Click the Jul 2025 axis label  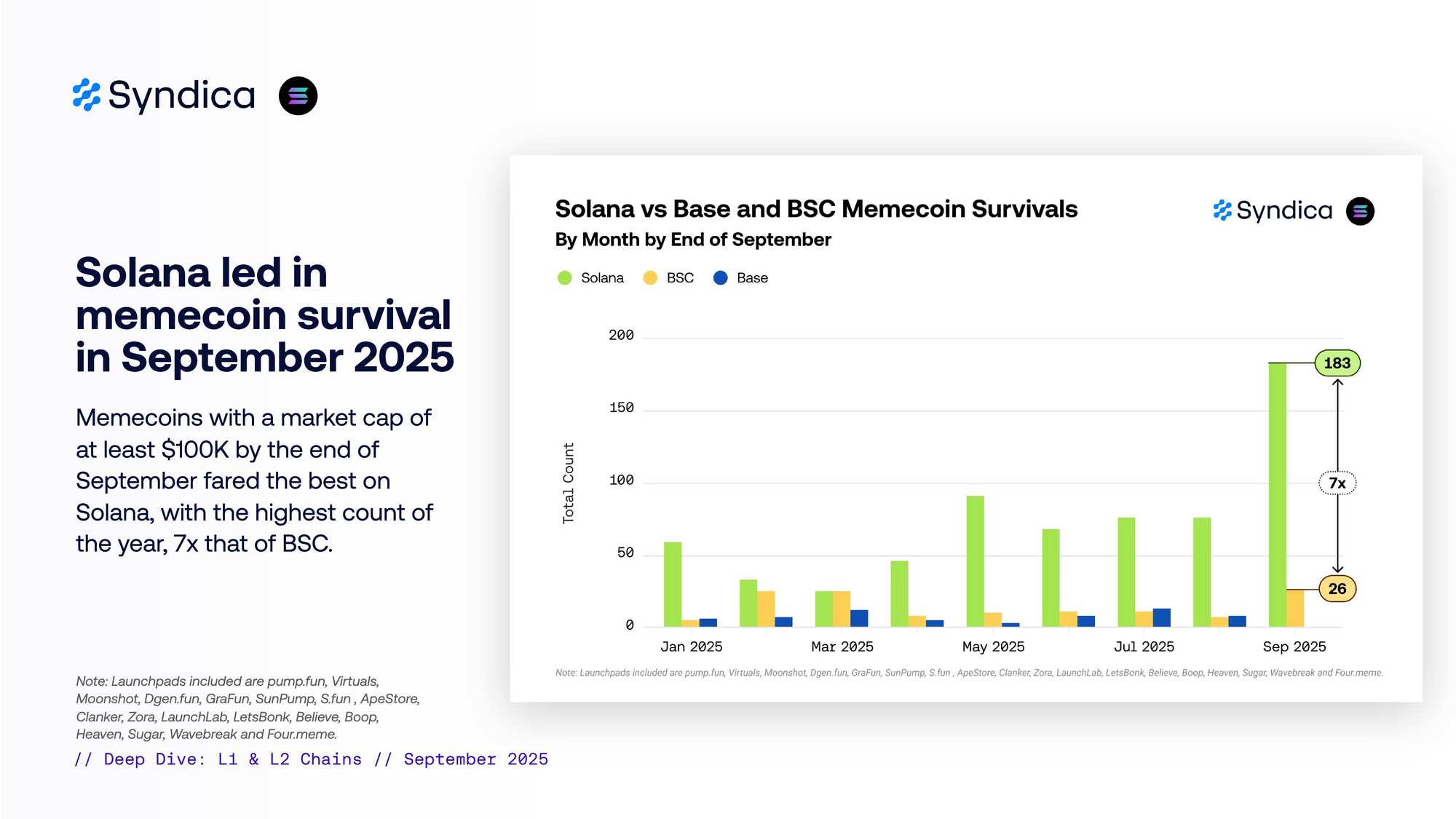pyautogui.click(x=1144, y=646)
